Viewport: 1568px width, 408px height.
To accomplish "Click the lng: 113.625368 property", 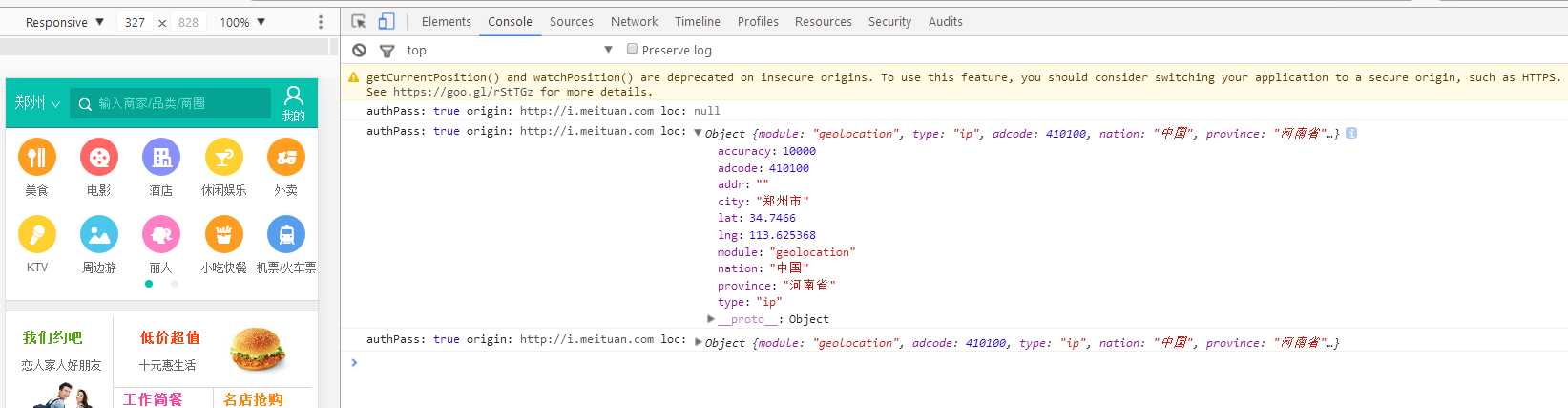I will pyautogui.click(x=766, y=235).
